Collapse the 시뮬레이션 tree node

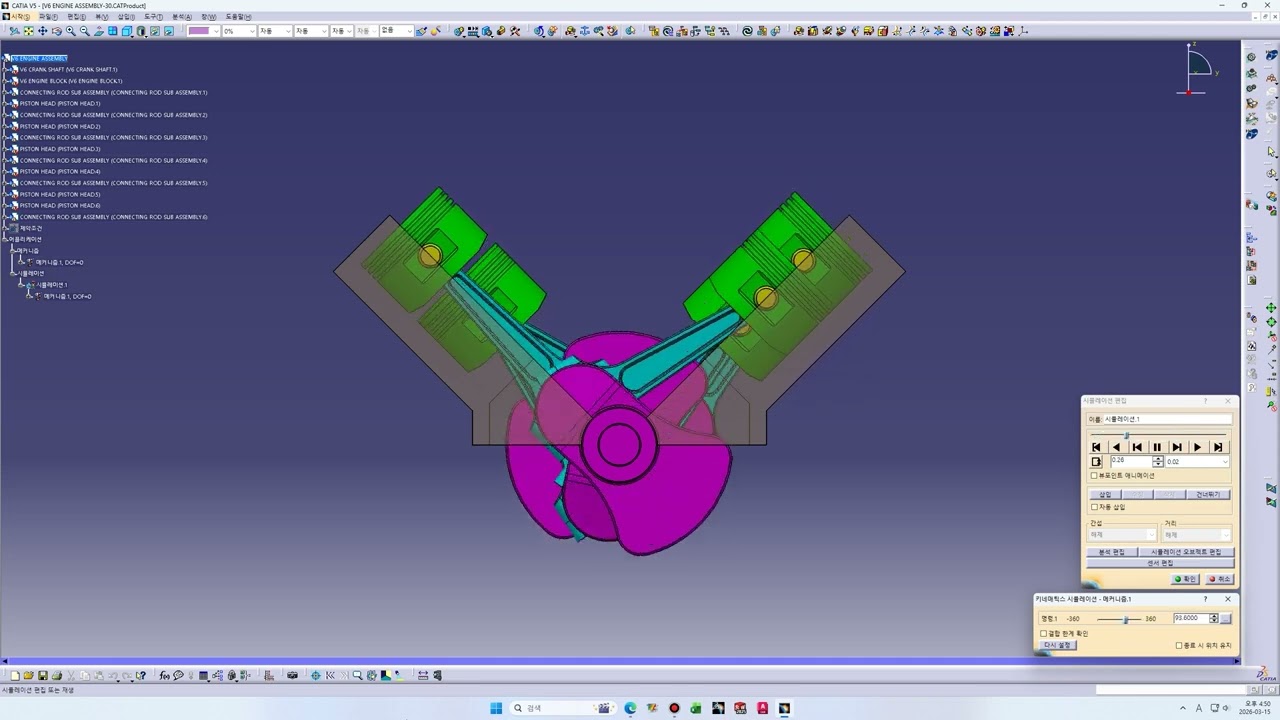(x=13, y=273)
